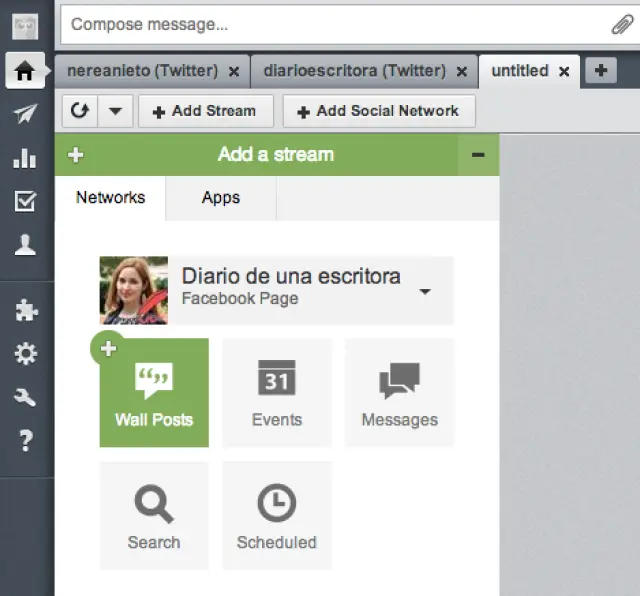Switch to the Apps tab
This screenshot has height=596, width=640.
pyautogui.click(x=221, y=198)
